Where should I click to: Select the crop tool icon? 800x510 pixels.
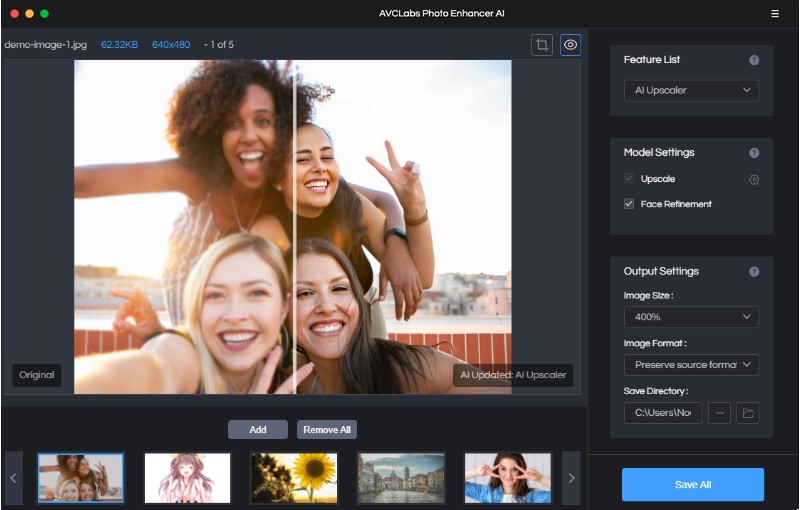coord(542,45)
